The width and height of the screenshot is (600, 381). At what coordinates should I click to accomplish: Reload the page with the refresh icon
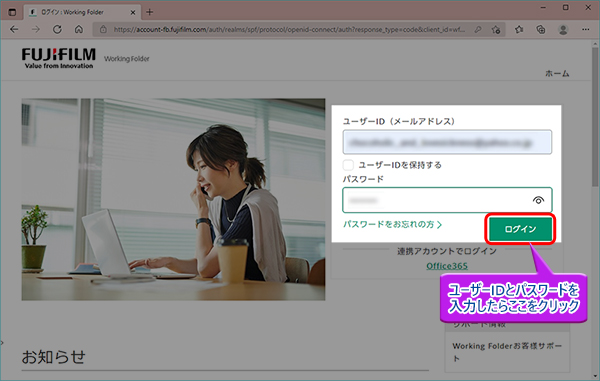(x=57, y=29)
